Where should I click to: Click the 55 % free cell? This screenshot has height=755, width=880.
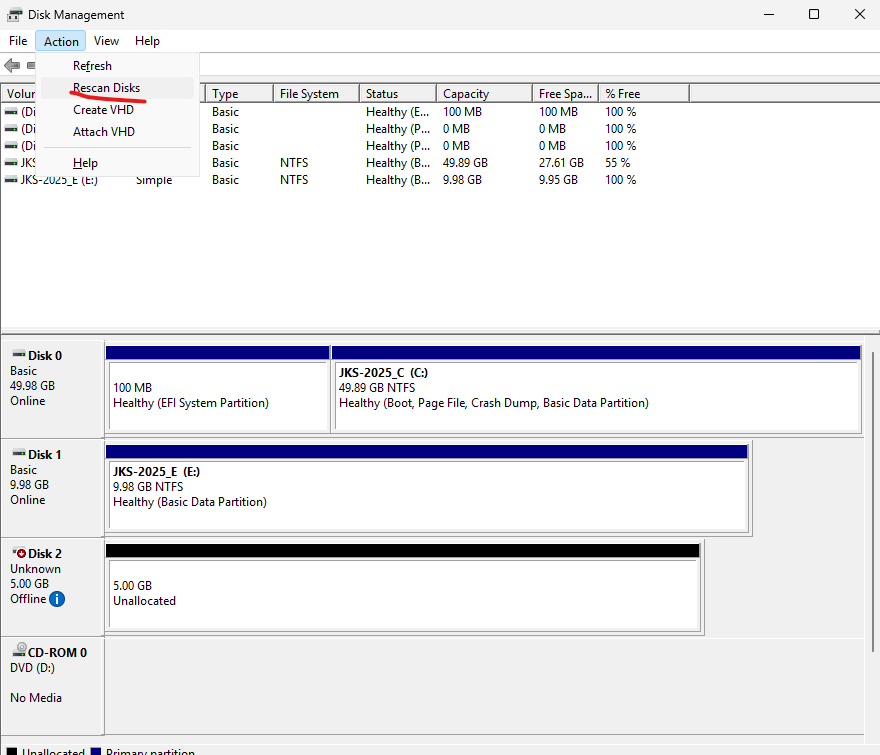tap(617, 163)
